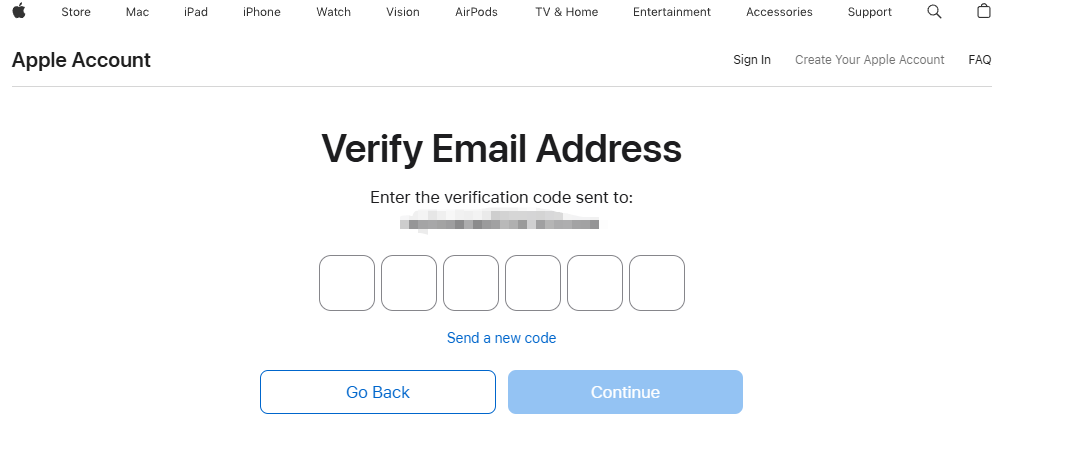1078x449 pixels.
Task: Navigate to the Watch section
Action: [333, 12]
